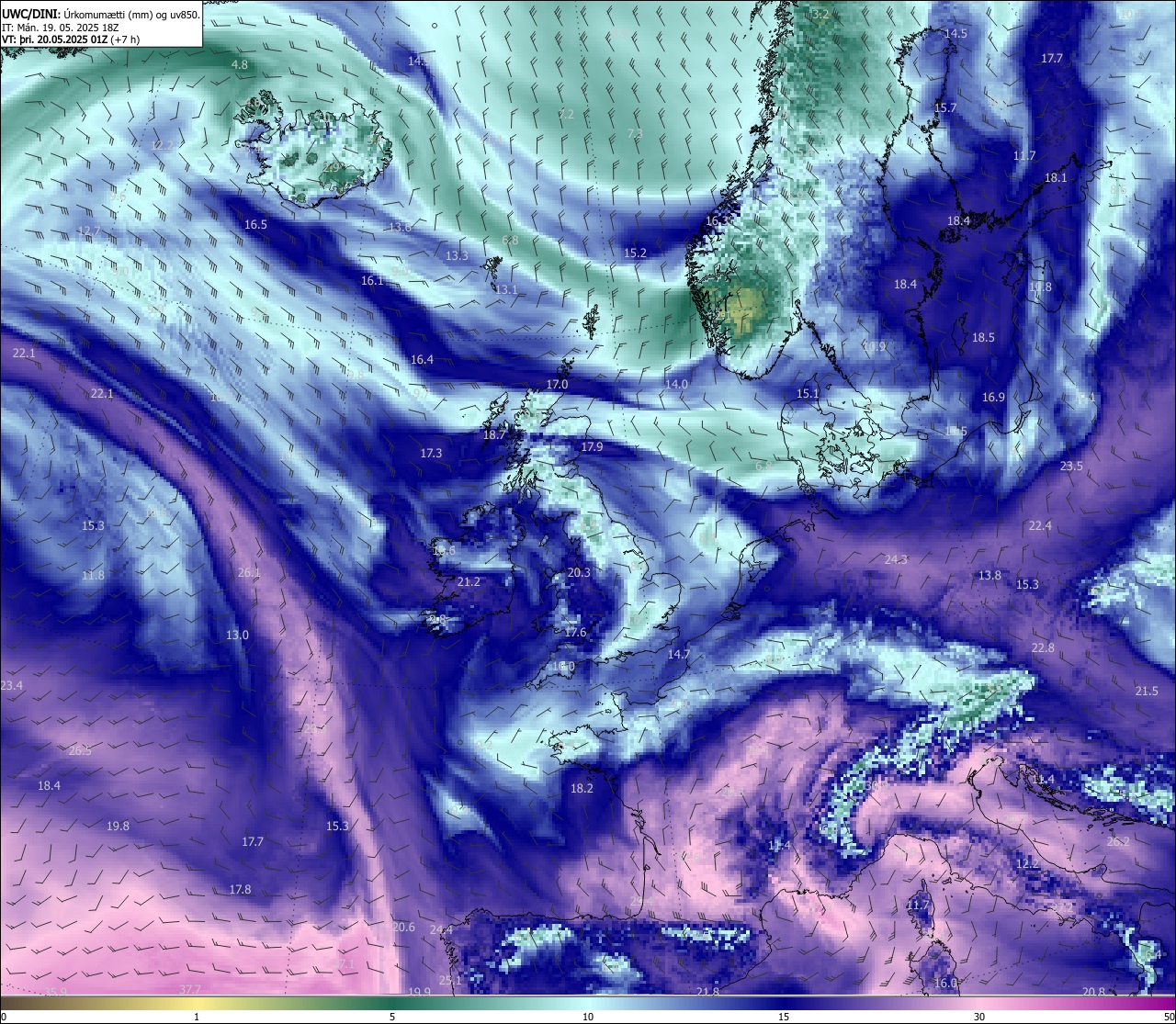Click the colorbar tick label 10
Screen dimensions: 1176x1024
point(588,1017)
